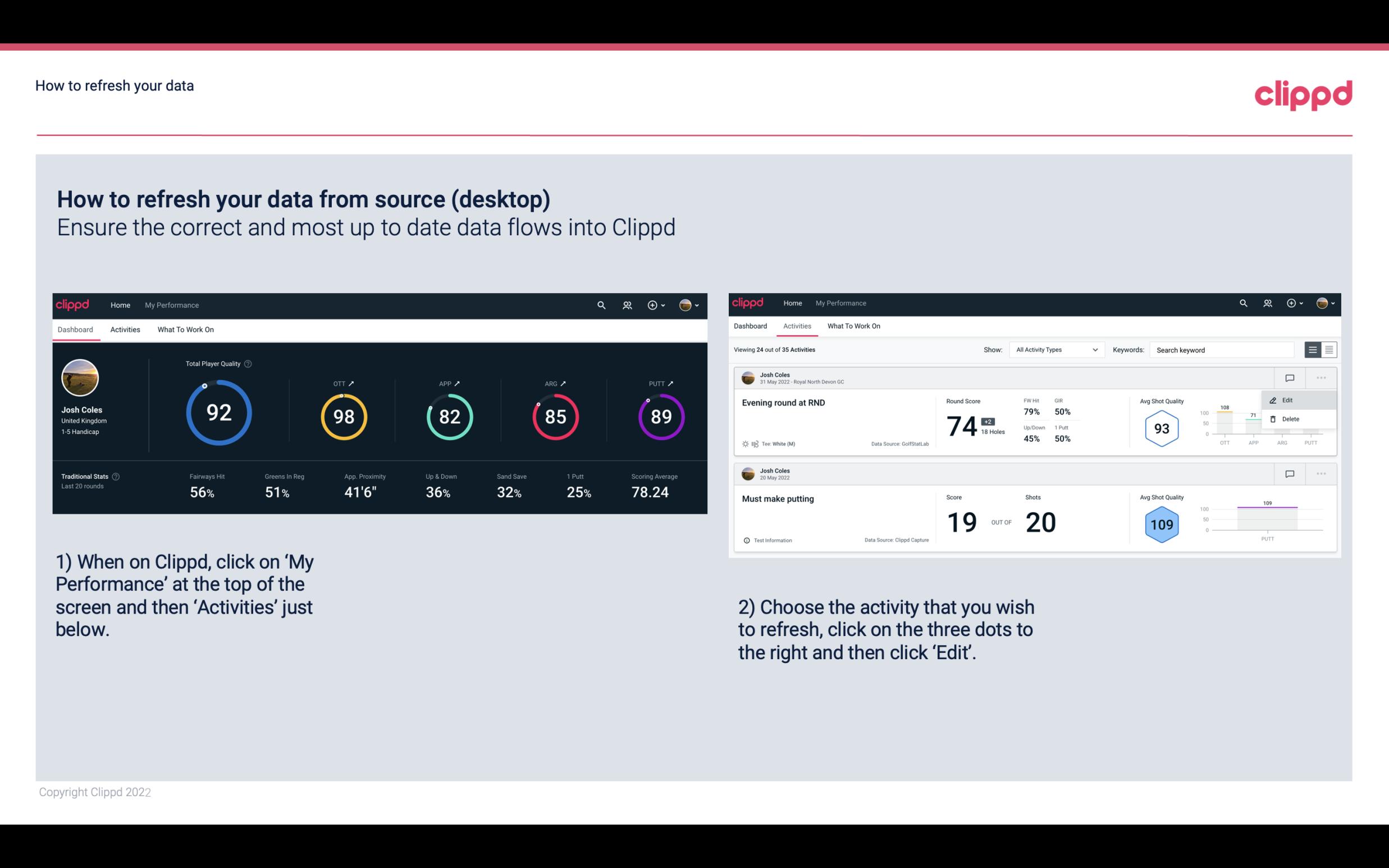
Task: Click the search icon in nav bar
Action: tap(601, 305)
